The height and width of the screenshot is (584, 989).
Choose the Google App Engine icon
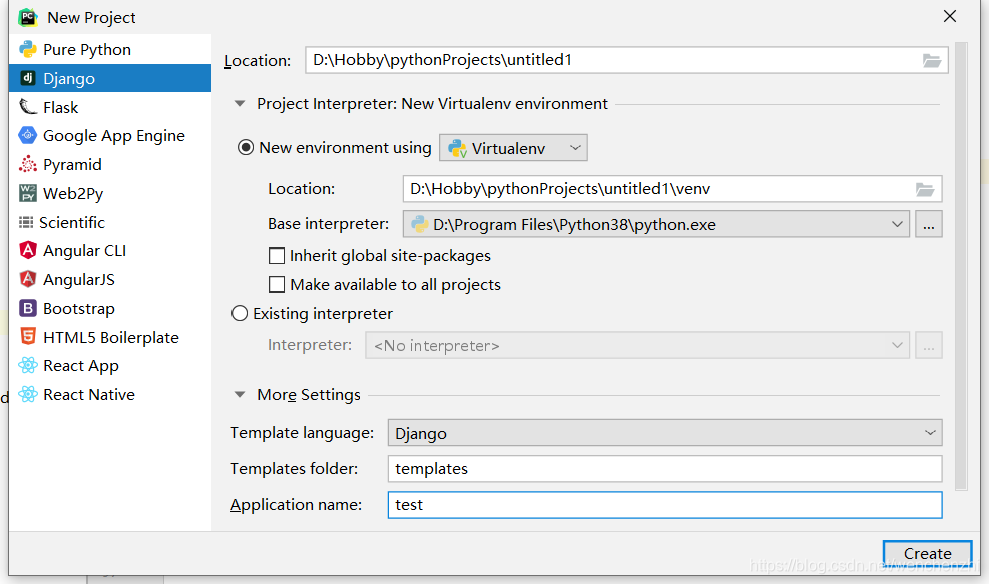click(x=28, y=136)
